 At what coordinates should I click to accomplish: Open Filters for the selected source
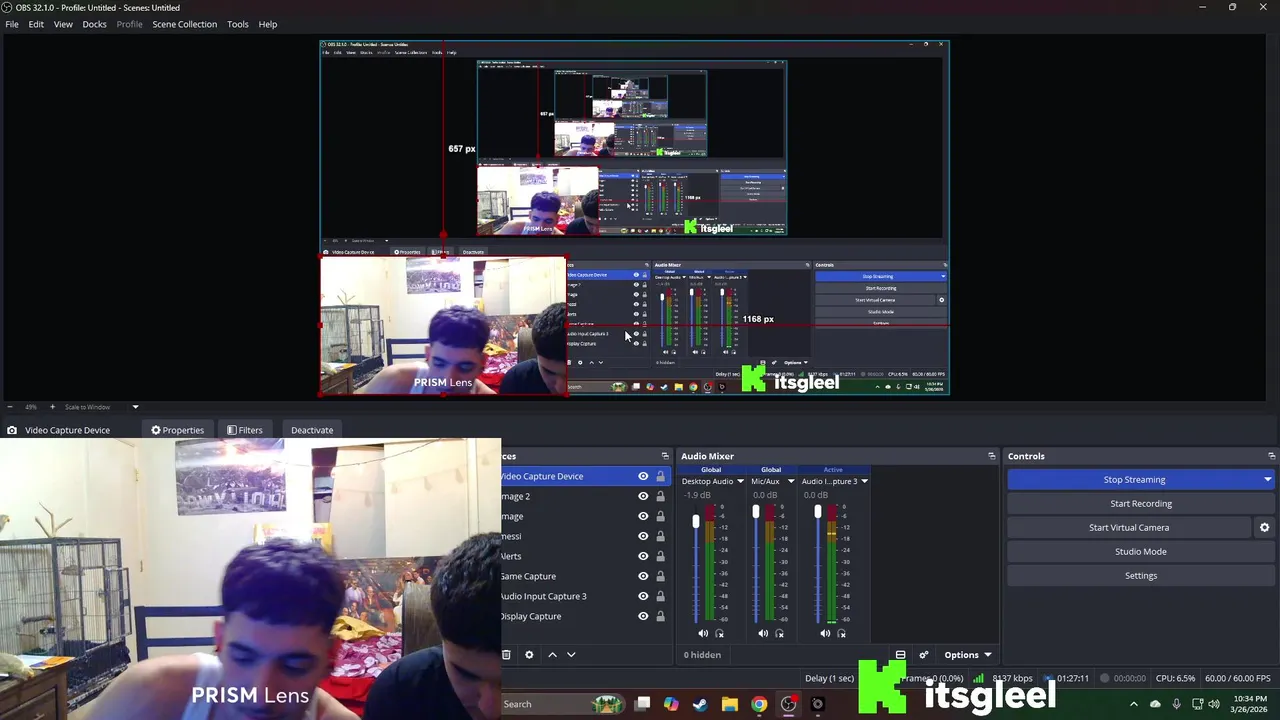click(x=245, y=430)
